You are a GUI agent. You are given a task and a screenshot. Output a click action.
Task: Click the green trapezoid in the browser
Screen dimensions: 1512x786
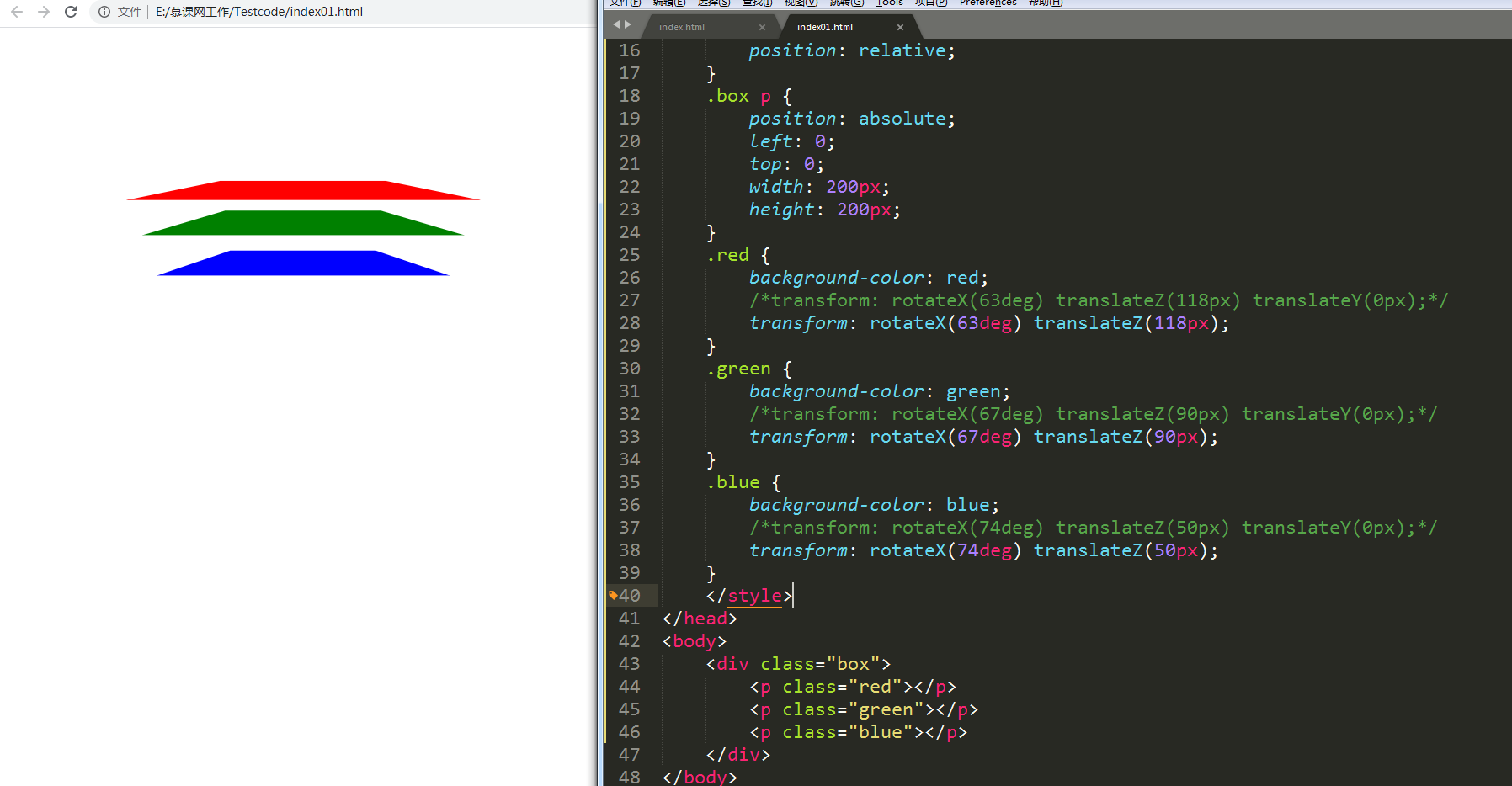point(303,222)
